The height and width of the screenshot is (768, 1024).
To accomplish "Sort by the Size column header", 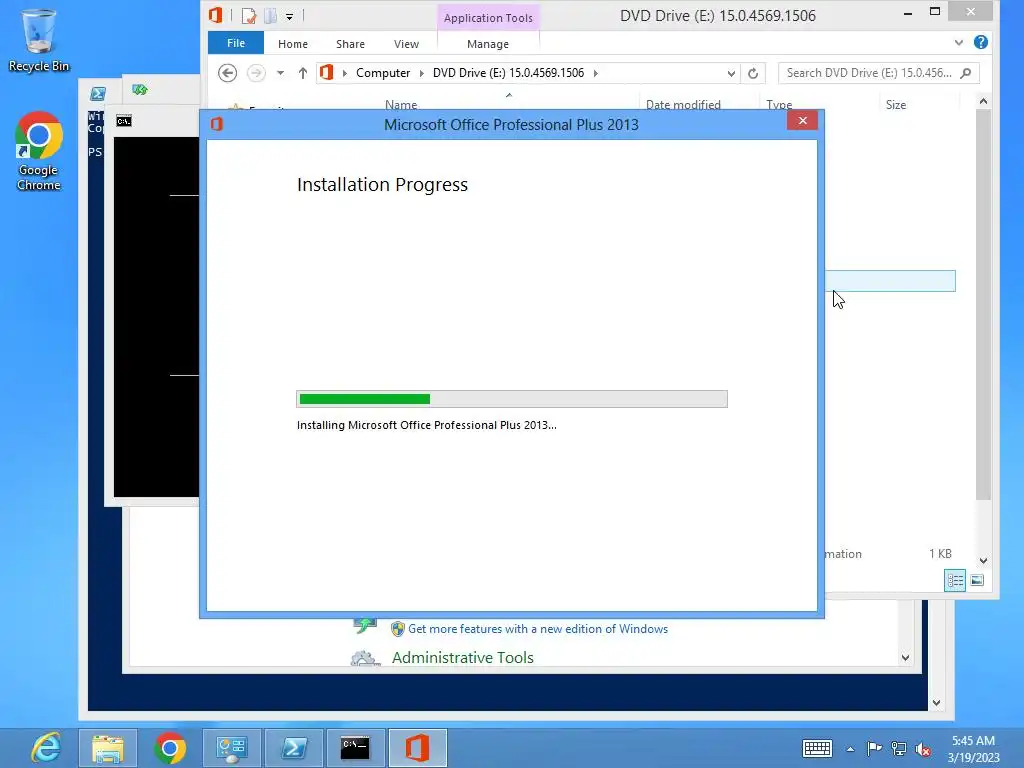I will 895,104.
